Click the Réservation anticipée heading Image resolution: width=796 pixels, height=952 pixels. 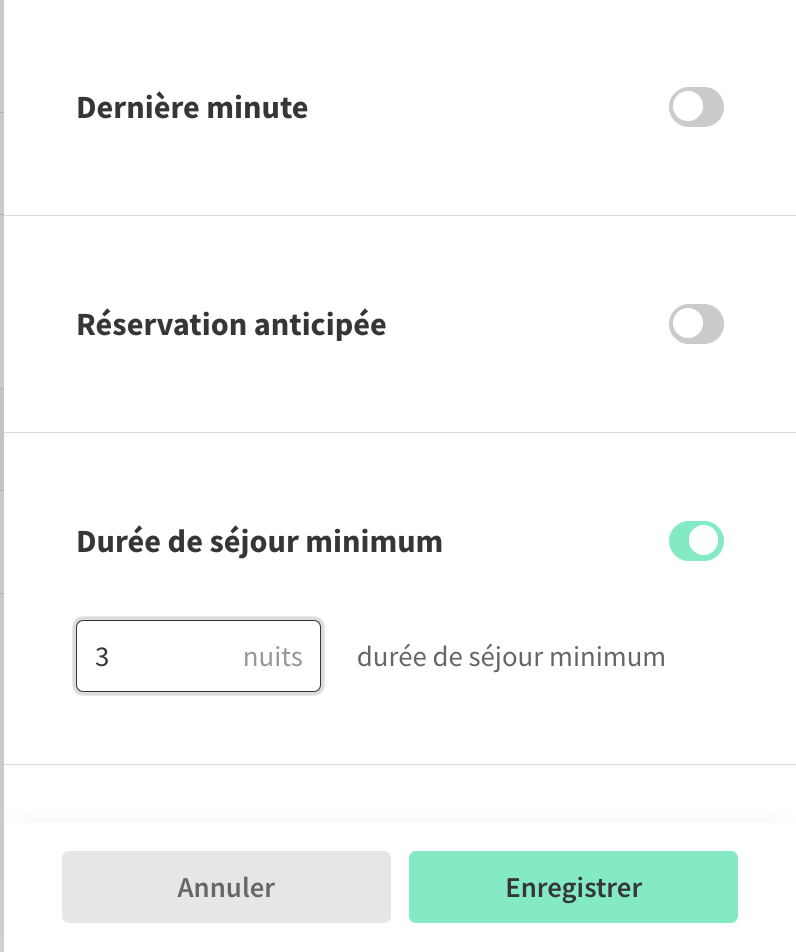coord(231,325)
